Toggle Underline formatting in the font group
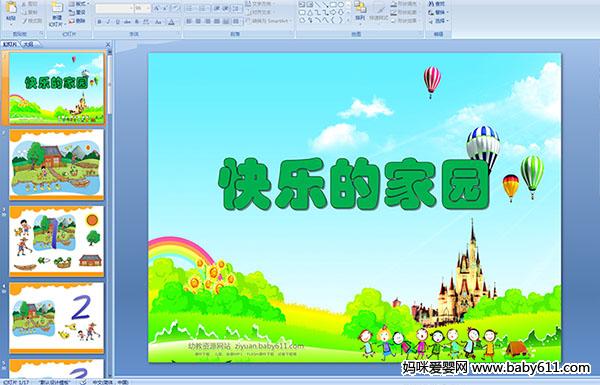The width and height of the screenshot is (600, 385). (117, 22)
